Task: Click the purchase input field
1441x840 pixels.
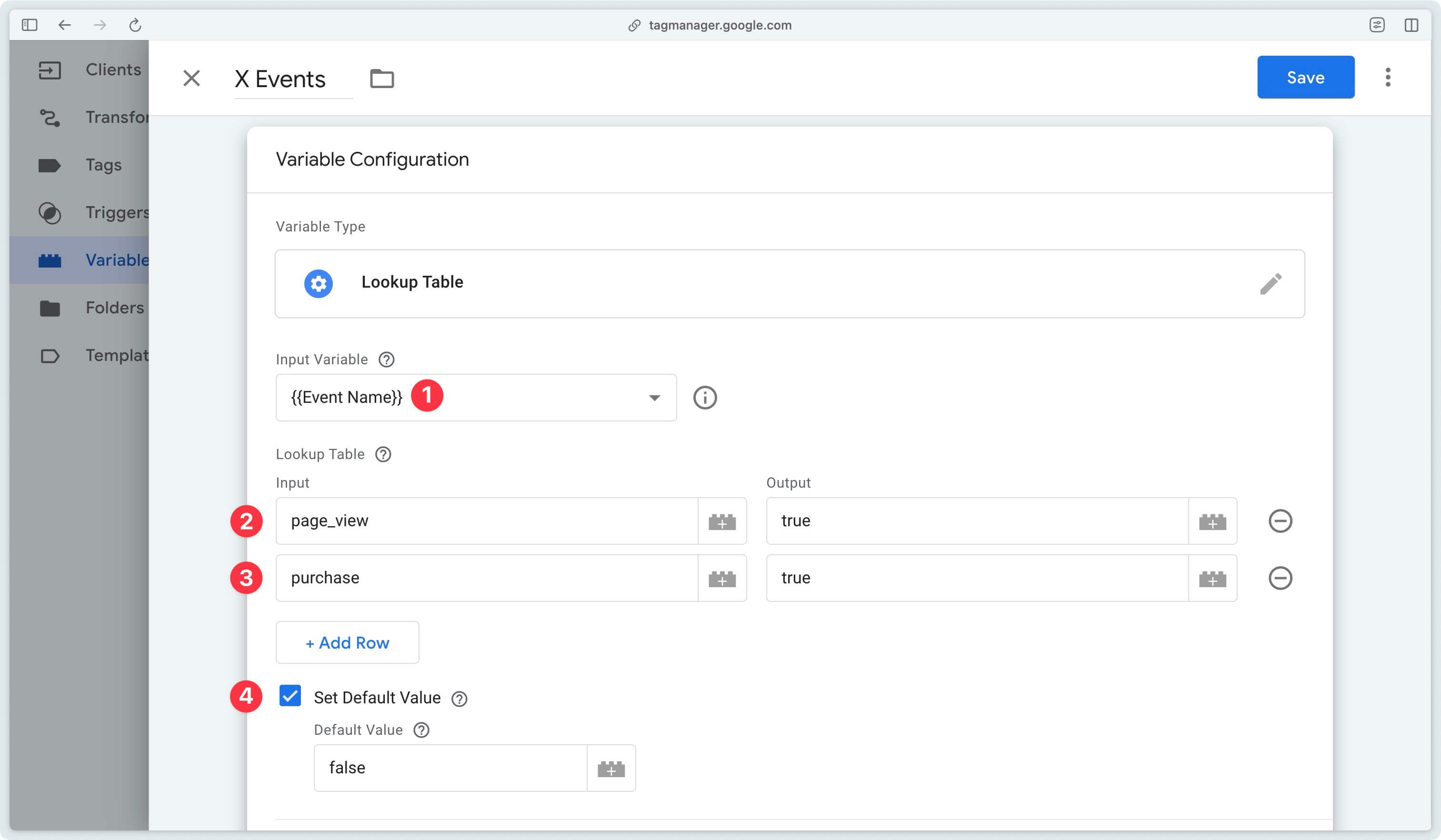Action: 487,578
